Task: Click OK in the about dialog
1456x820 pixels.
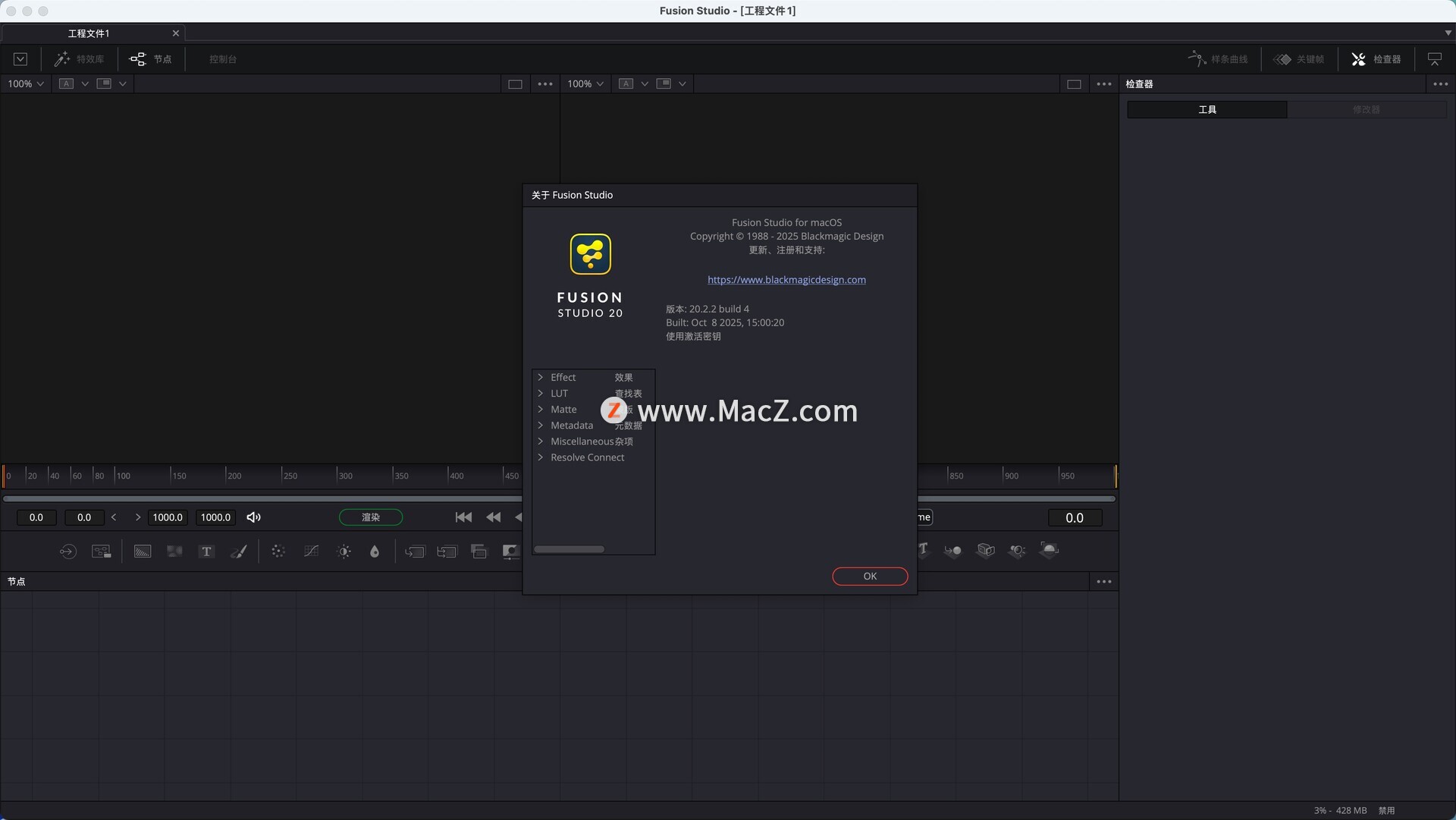Action: [870, 577]
